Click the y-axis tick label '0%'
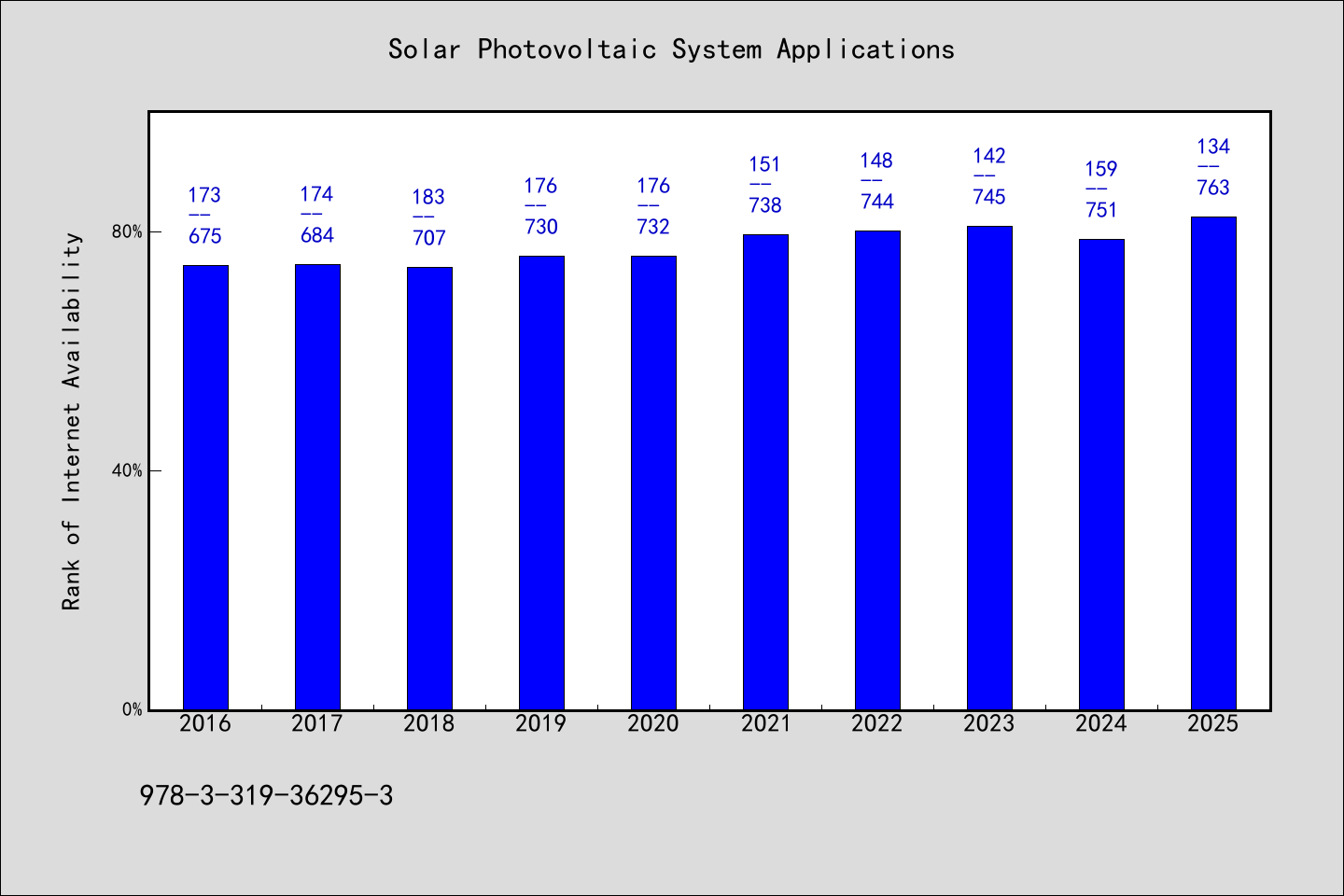This screenshot has width=1344, height=896. point(132,709)
